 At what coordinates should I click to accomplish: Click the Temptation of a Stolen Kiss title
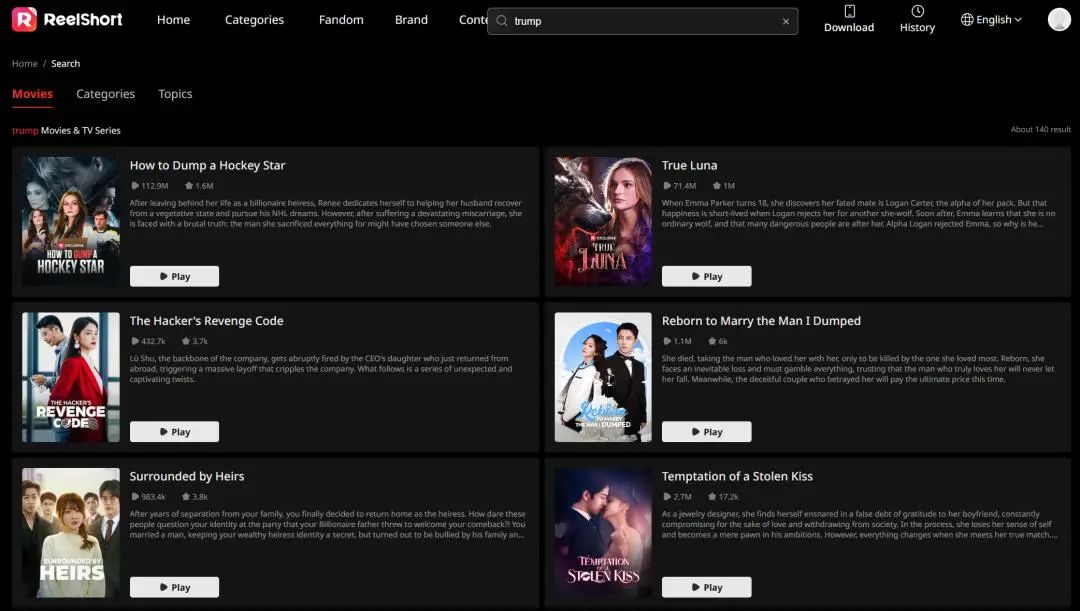[x=737, y=477]
